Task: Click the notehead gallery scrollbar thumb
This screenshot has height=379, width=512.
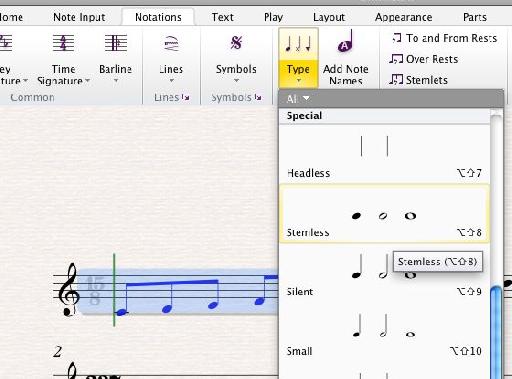Action: [x=496, y=332]
